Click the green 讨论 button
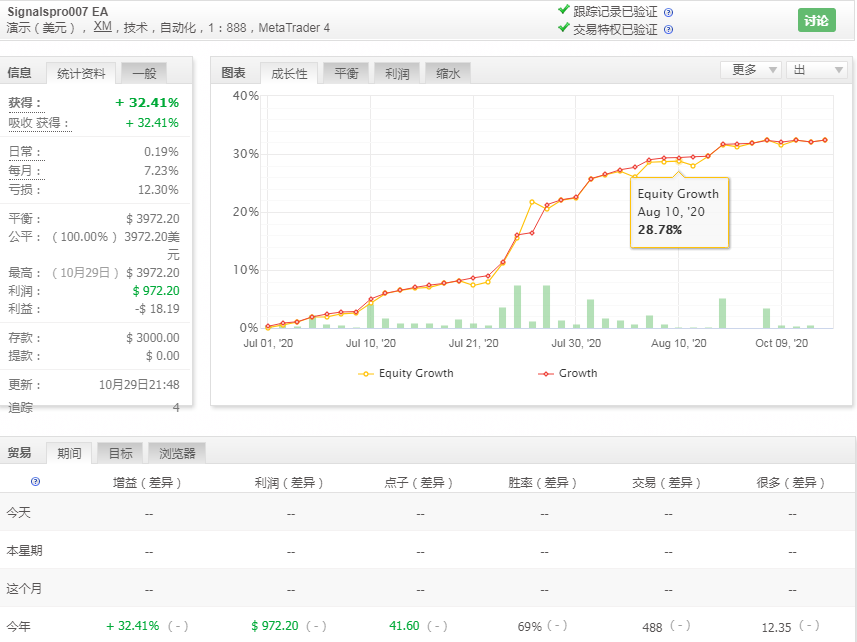 (x=816, y=20)
